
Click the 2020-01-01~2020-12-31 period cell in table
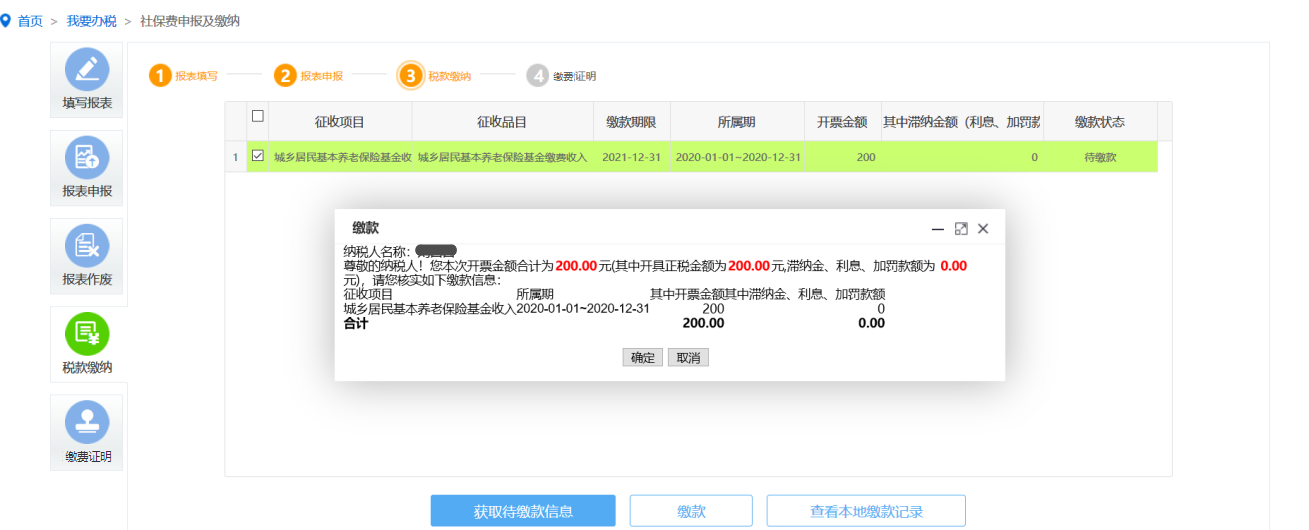click(x=738, y=157)
